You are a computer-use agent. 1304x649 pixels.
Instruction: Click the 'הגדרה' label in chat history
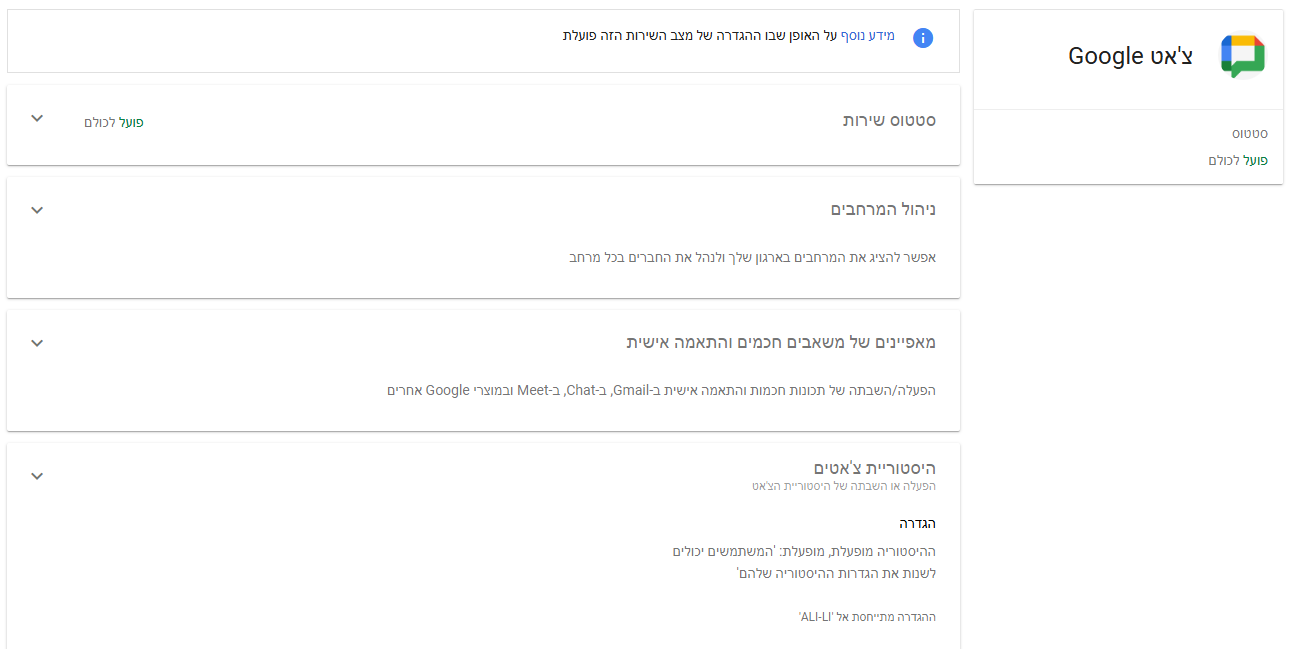click(917, 523)
